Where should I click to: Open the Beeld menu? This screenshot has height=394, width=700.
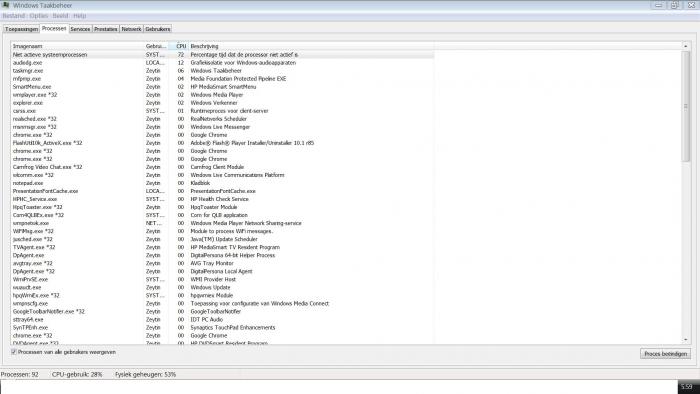(x=61, y=16)
